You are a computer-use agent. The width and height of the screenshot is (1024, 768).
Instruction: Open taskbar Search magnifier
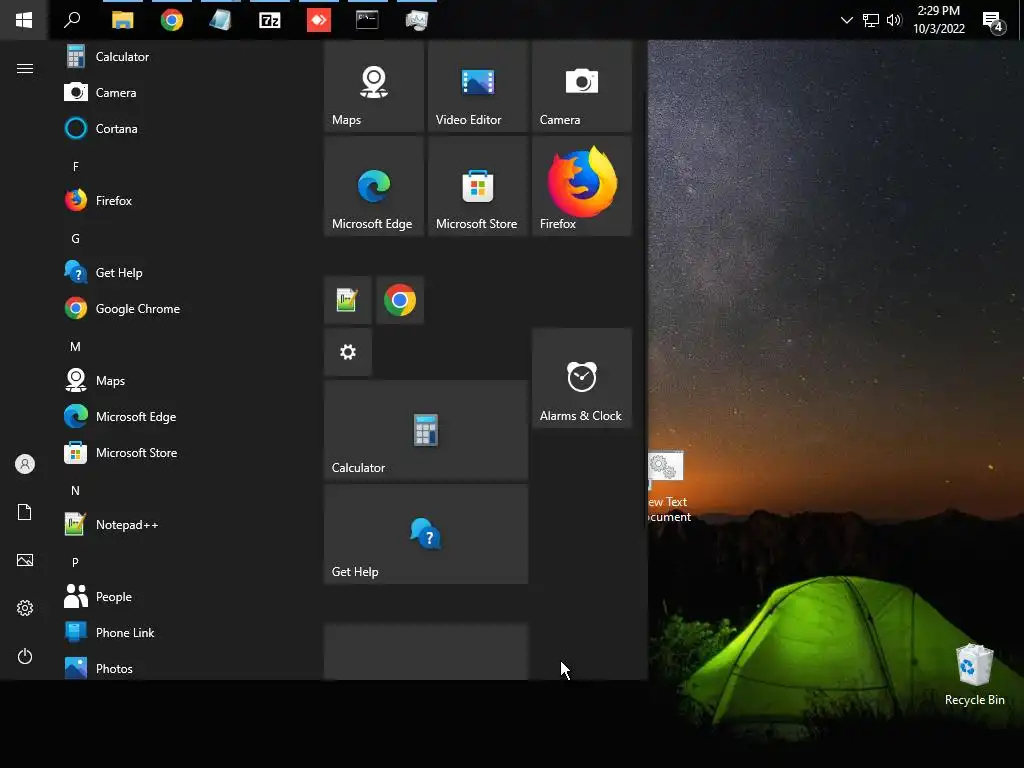click(x=72, y=20)
